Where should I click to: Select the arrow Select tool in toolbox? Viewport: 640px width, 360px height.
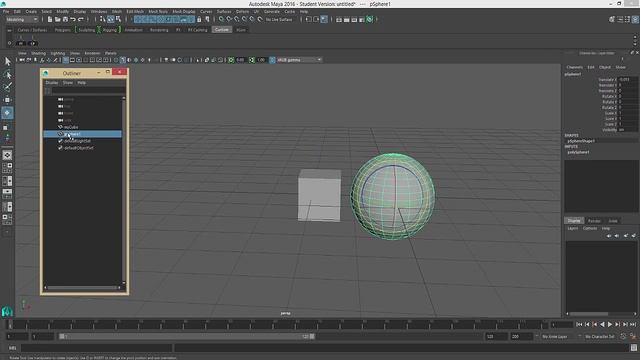tap(7, 62)
